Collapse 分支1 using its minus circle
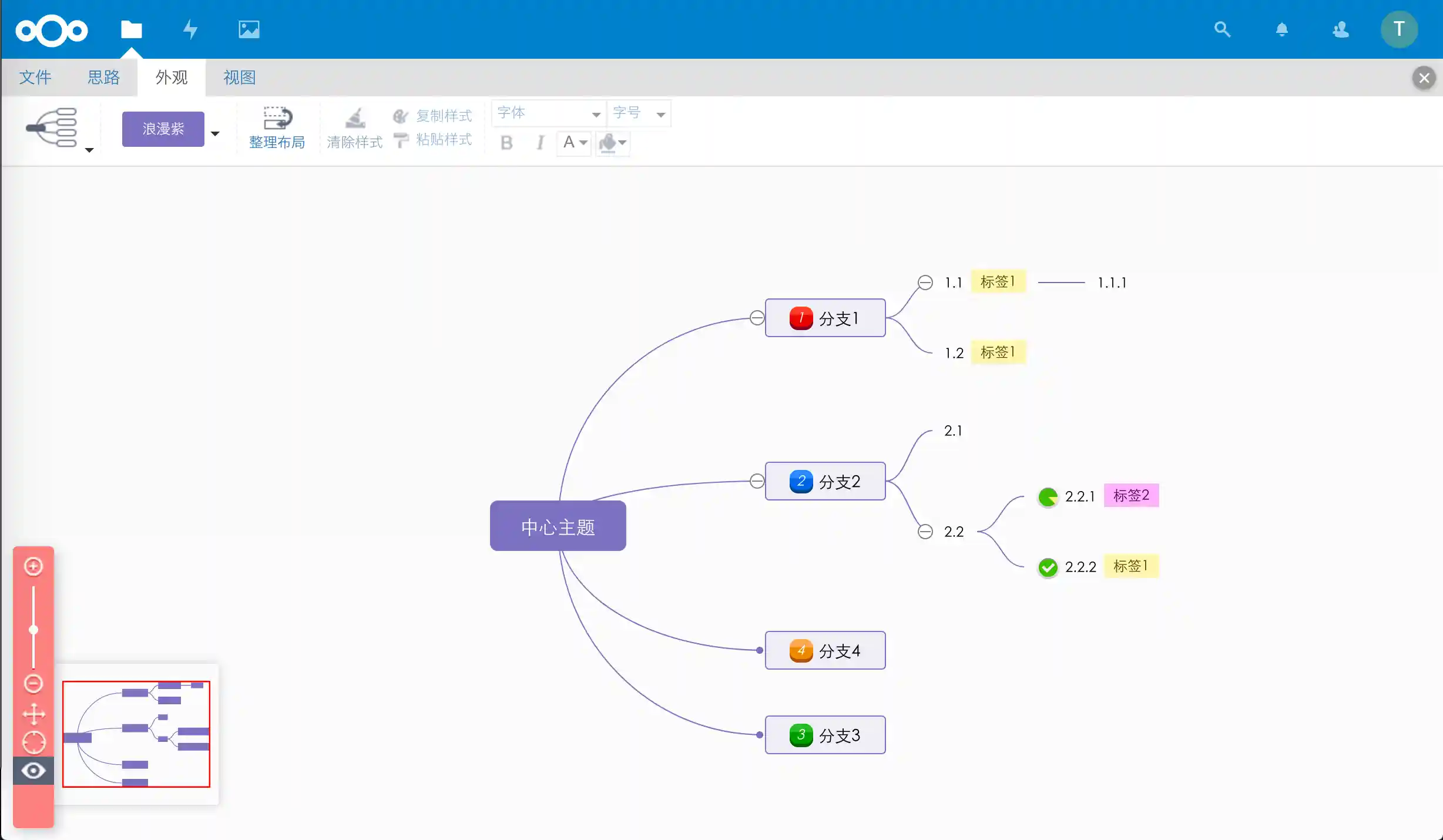1443x840 pixels. pos(757,317)
